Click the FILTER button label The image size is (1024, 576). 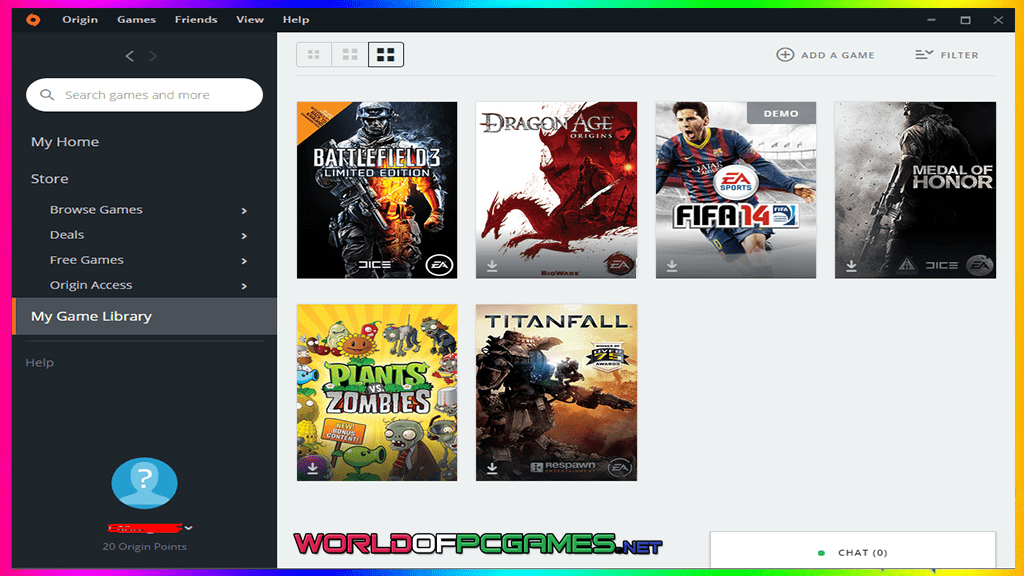click(x=959, y=56)
